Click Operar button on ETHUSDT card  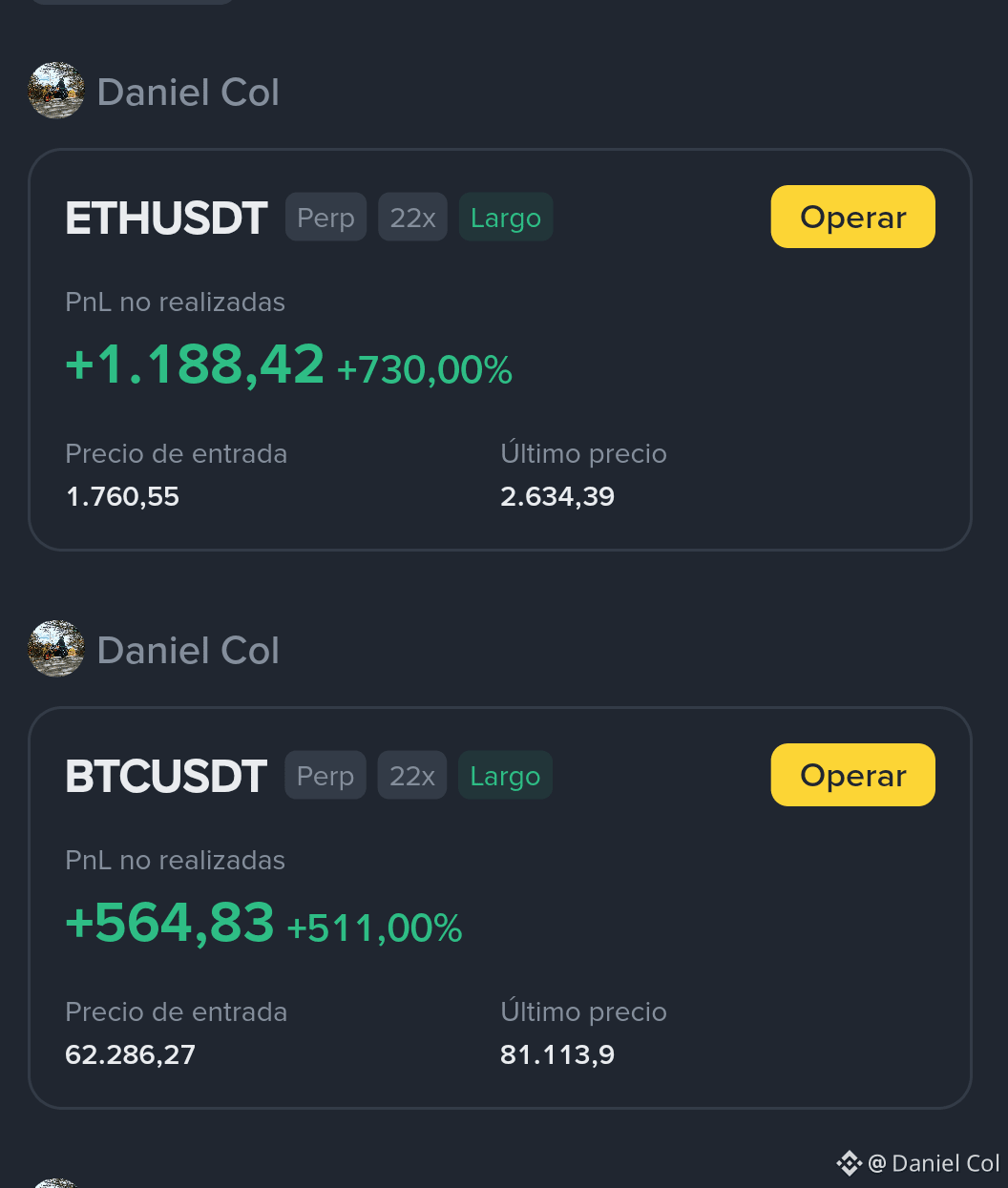(x=852, y=217)
